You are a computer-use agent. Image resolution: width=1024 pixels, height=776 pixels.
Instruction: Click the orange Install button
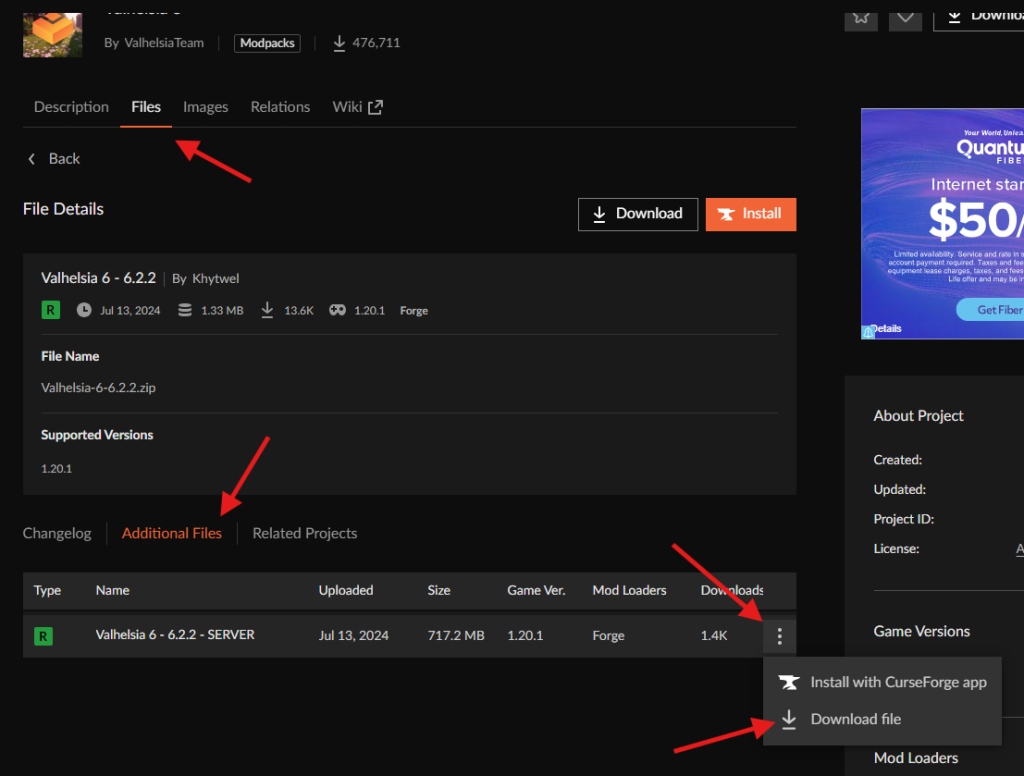(750, 214)
